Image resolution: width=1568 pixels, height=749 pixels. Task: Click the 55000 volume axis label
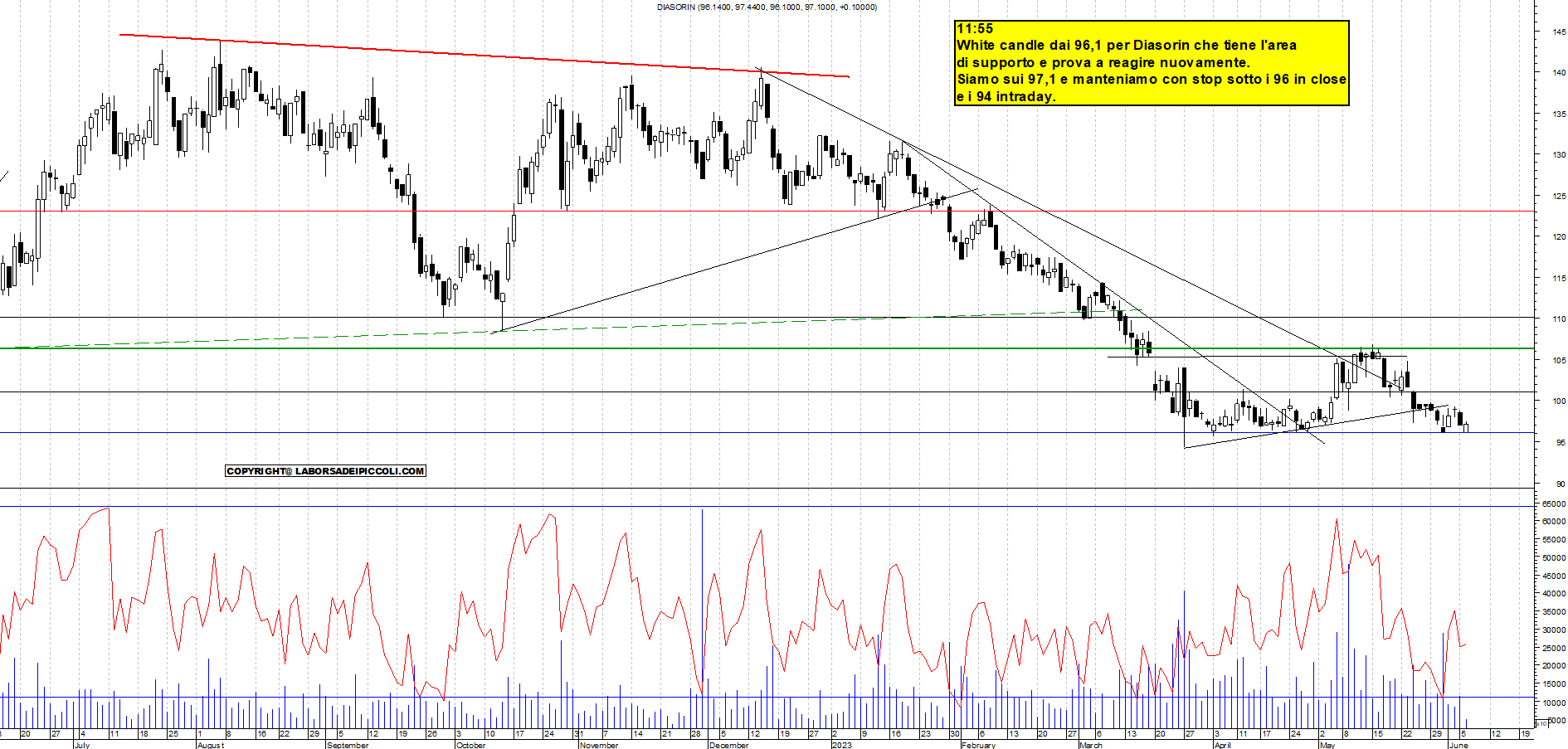1554,540
